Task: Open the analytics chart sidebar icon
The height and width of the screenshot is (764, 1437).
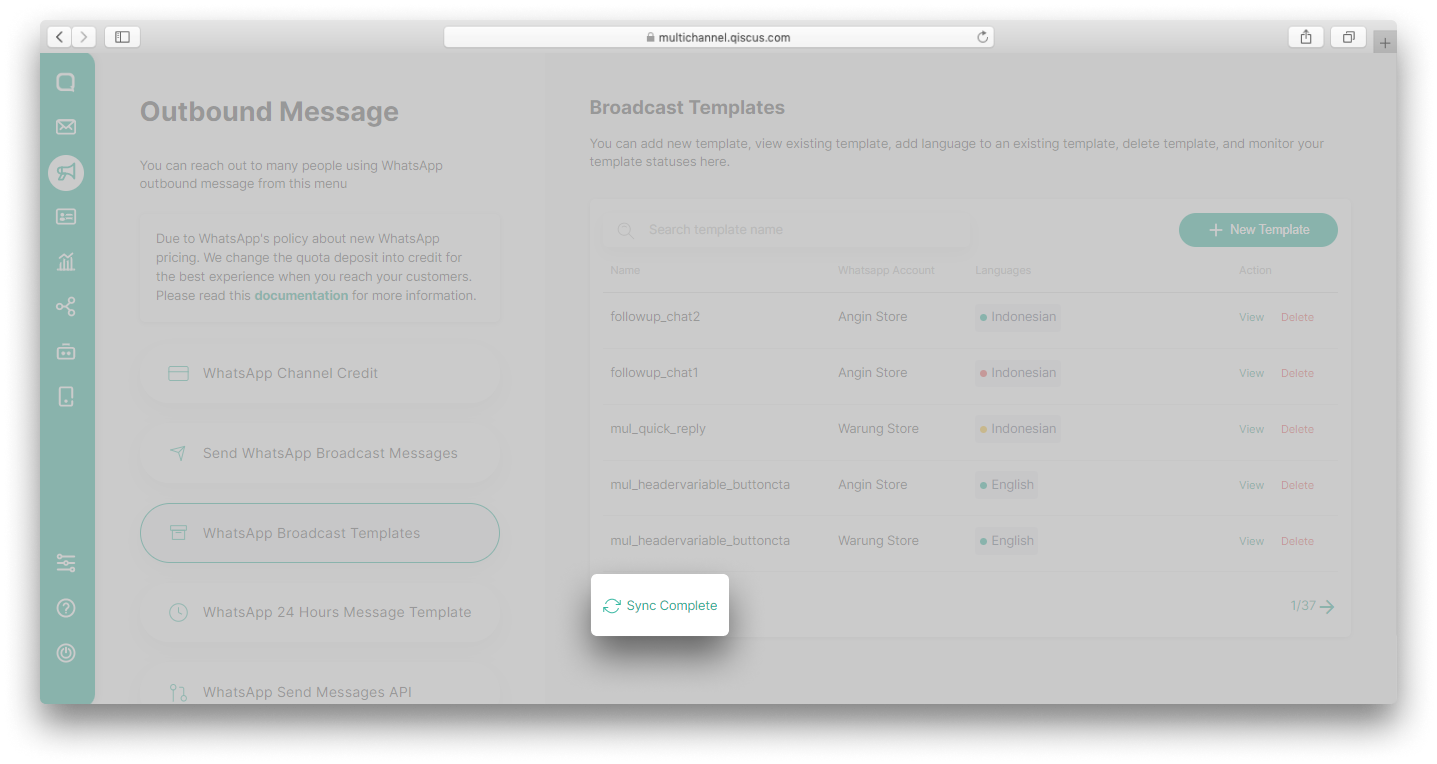Action: click(x=66, y=262)
